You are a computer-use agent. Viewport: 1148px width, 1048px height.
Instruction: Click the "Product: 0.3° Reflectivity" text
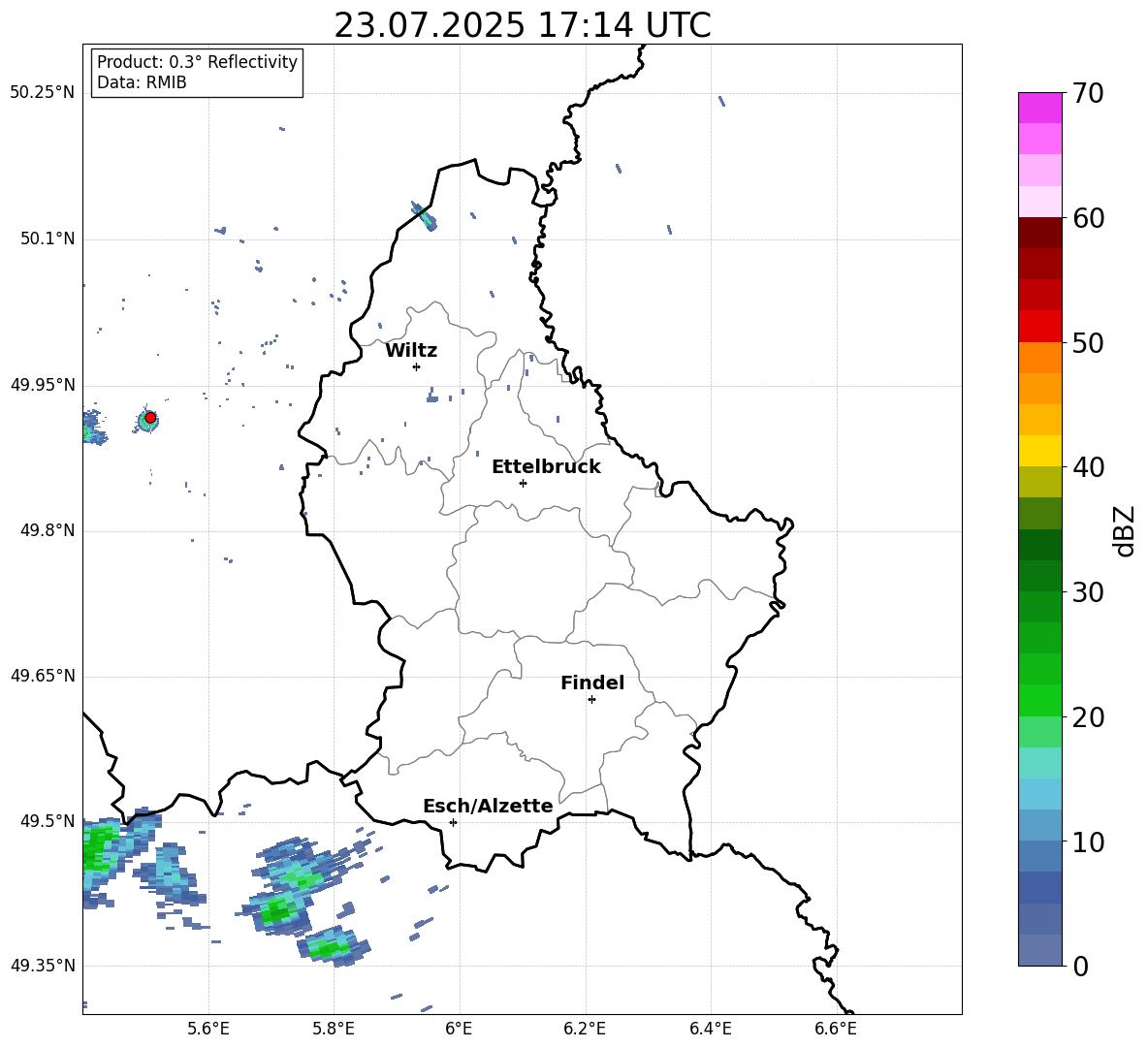pyautogui.click(x=197, y=62)
